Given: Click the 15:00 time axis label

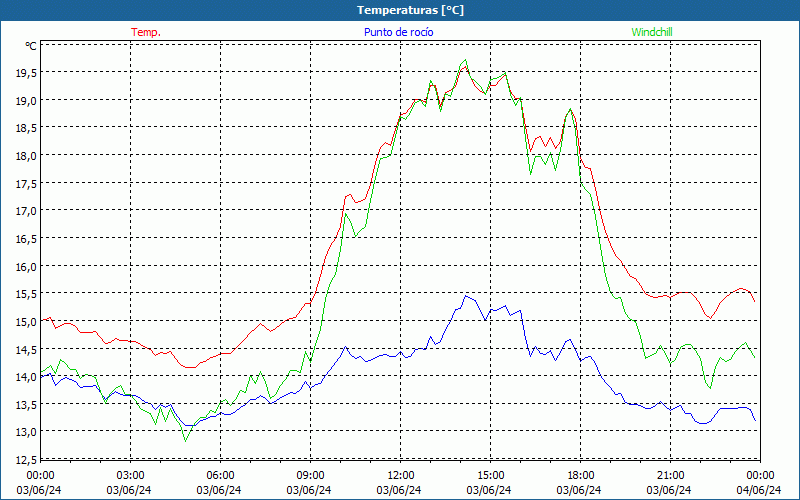Looking at the screenshot, I should coord(490,476).
